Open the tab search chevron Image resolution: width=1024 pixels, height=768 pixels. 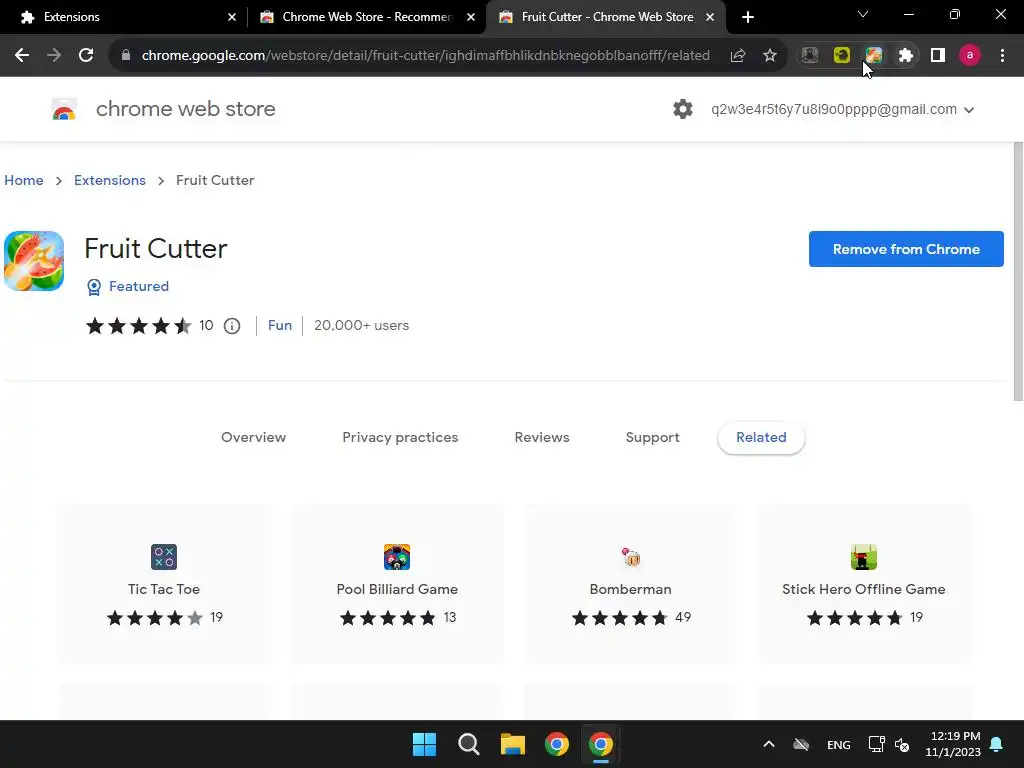point(863,14)
